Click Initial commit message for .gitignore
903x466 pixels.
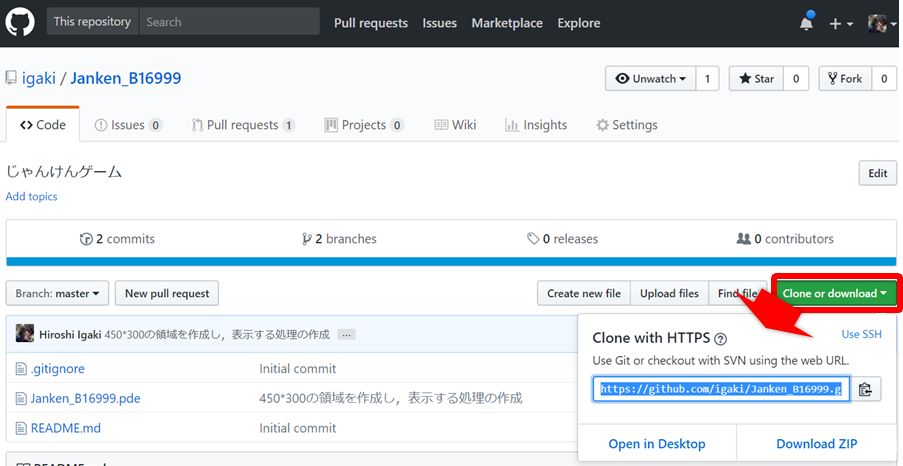pyautogui.click(x=298, y=369)
